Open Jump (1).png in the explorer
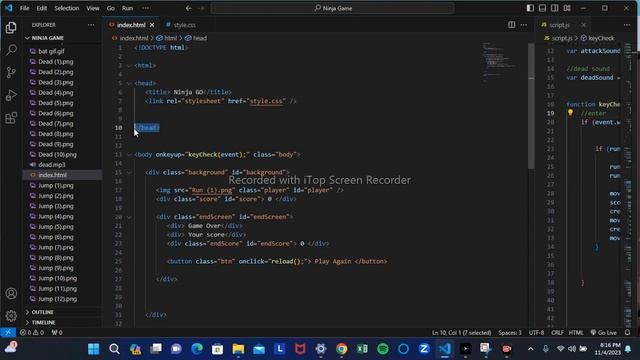640x360 pixels. click(x=56, y=186)
